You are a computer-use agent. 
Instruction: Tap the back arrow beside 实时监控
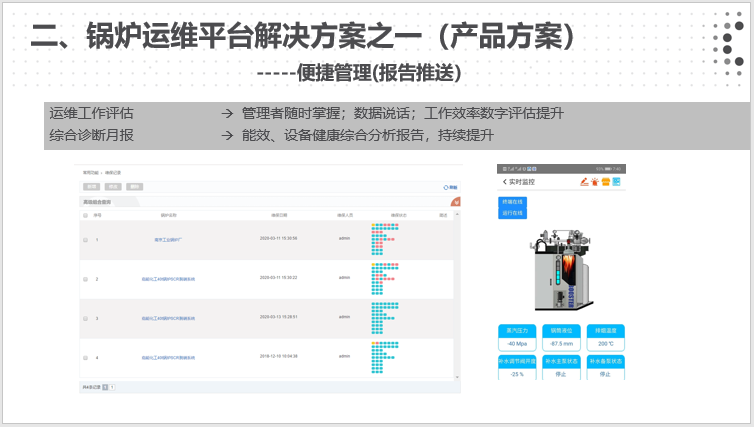pos(503,182)
